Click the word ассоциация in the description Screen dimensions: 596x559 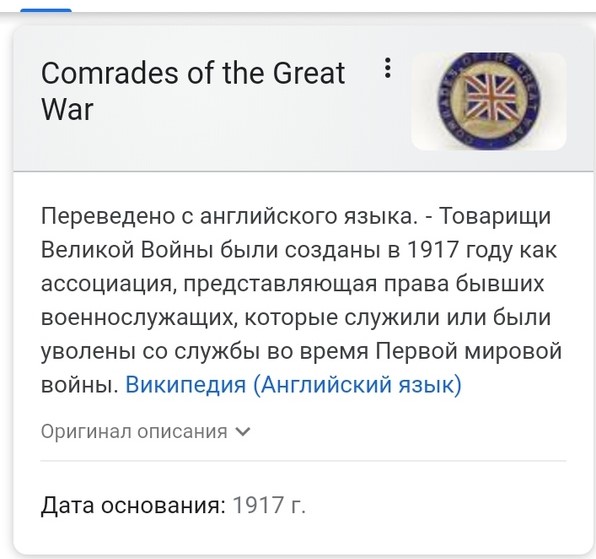tap(109, 283)
